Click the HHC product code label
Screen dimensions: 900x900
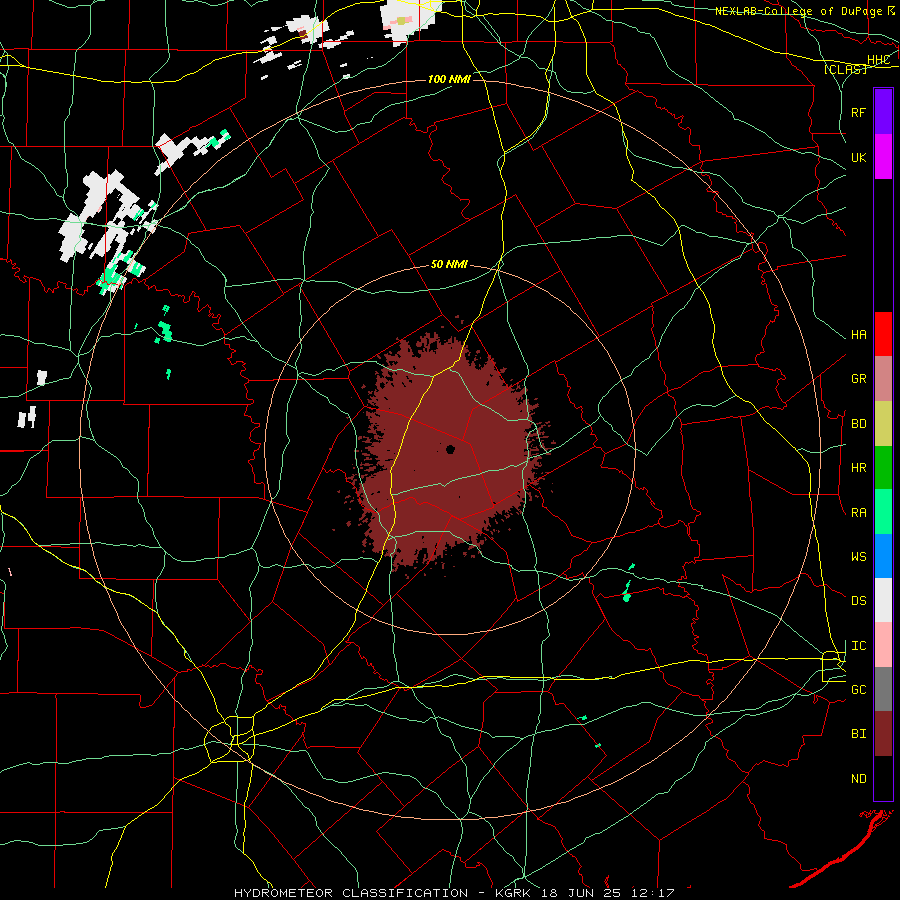[879, 60]
